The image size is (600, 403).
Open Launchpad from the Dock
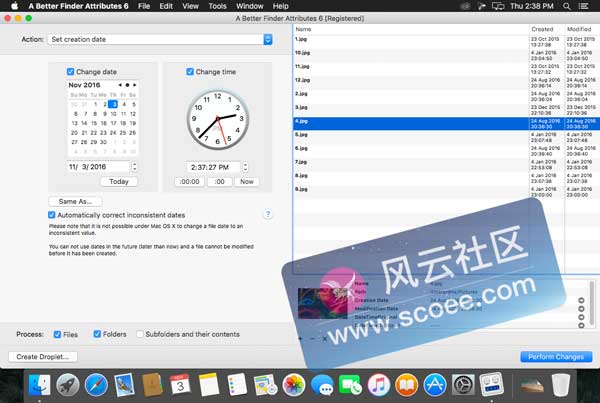click(x=68, y=385)
